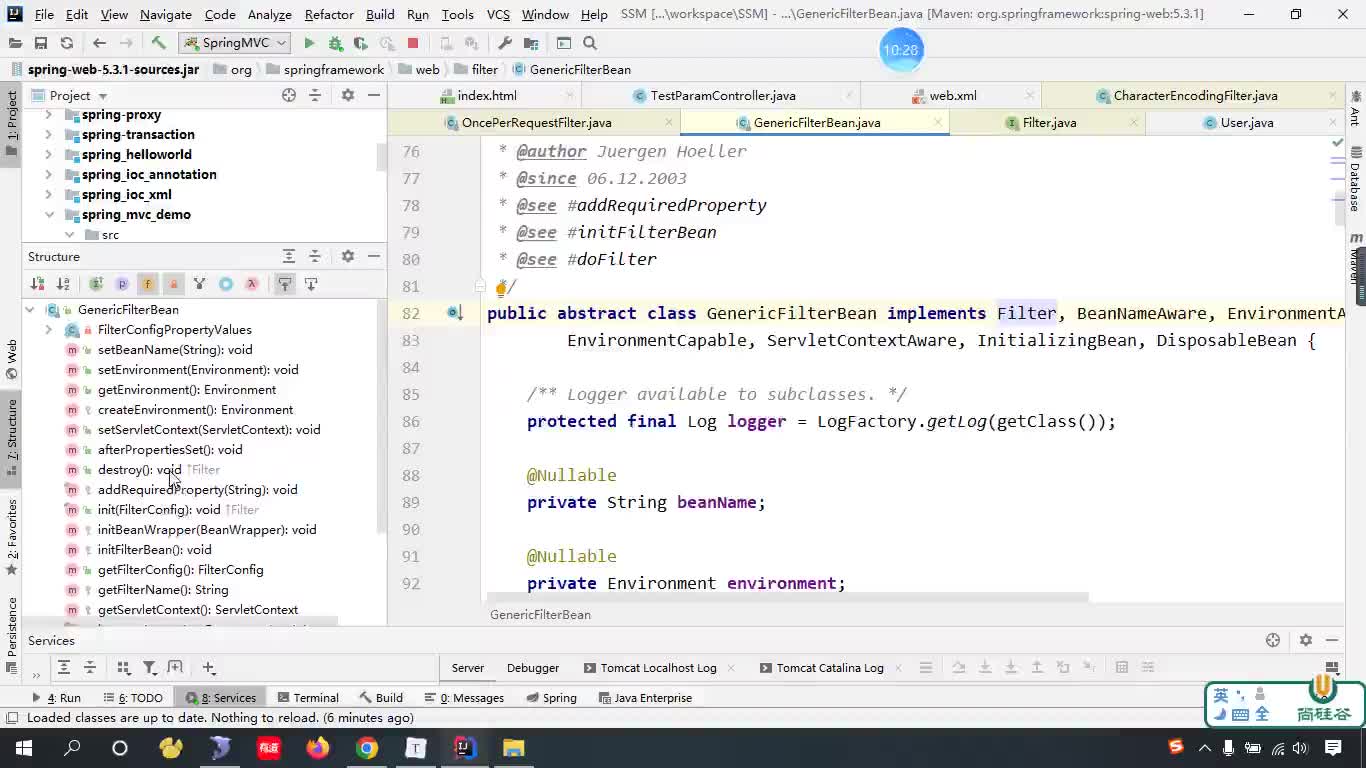The width and height of the screenshot is (1366, 768).
Task: Switch to the Filter.java editor tab
Action: click(x=1049, y=123)
